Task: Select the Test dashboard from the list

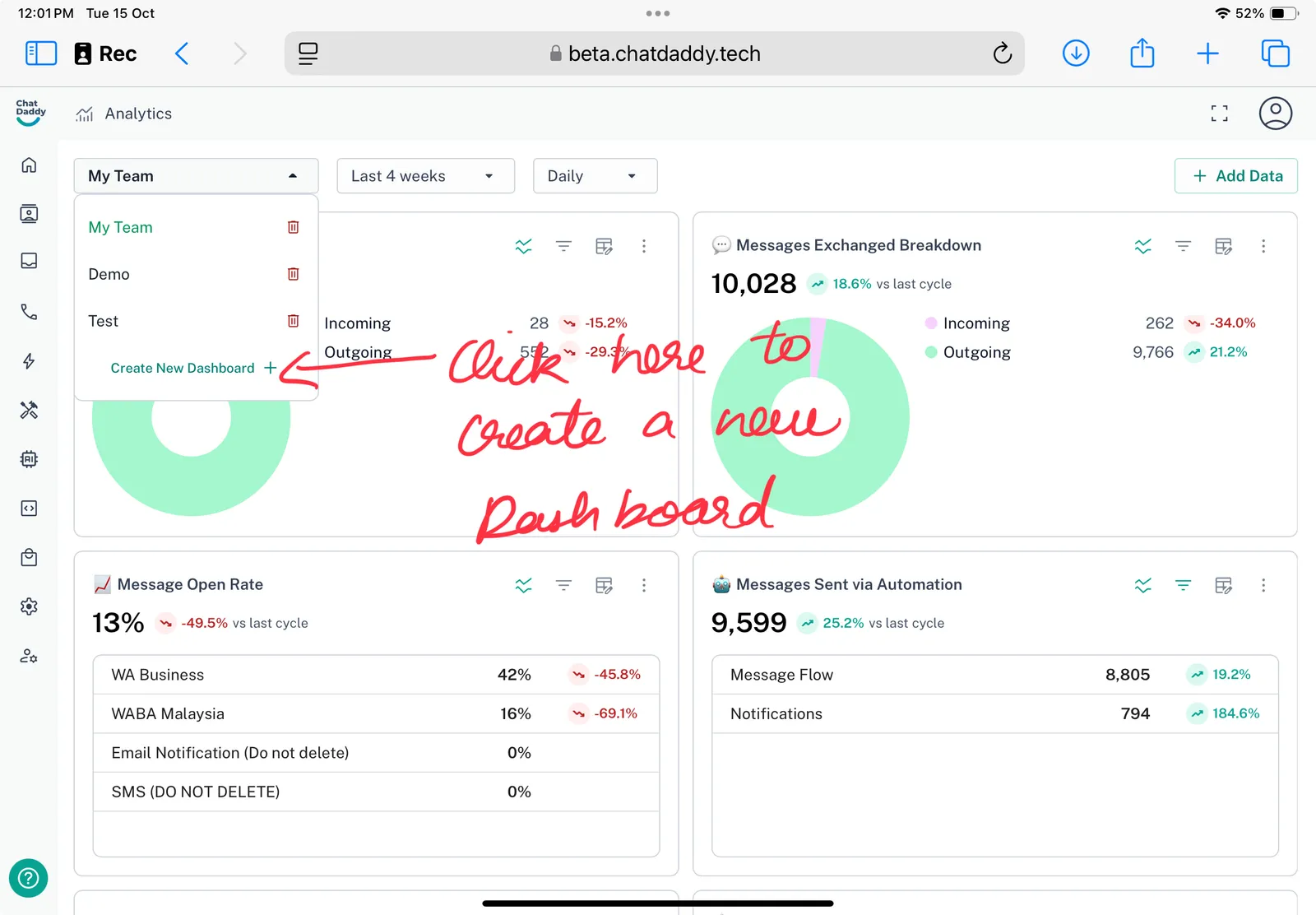Action: coord(104,321)
